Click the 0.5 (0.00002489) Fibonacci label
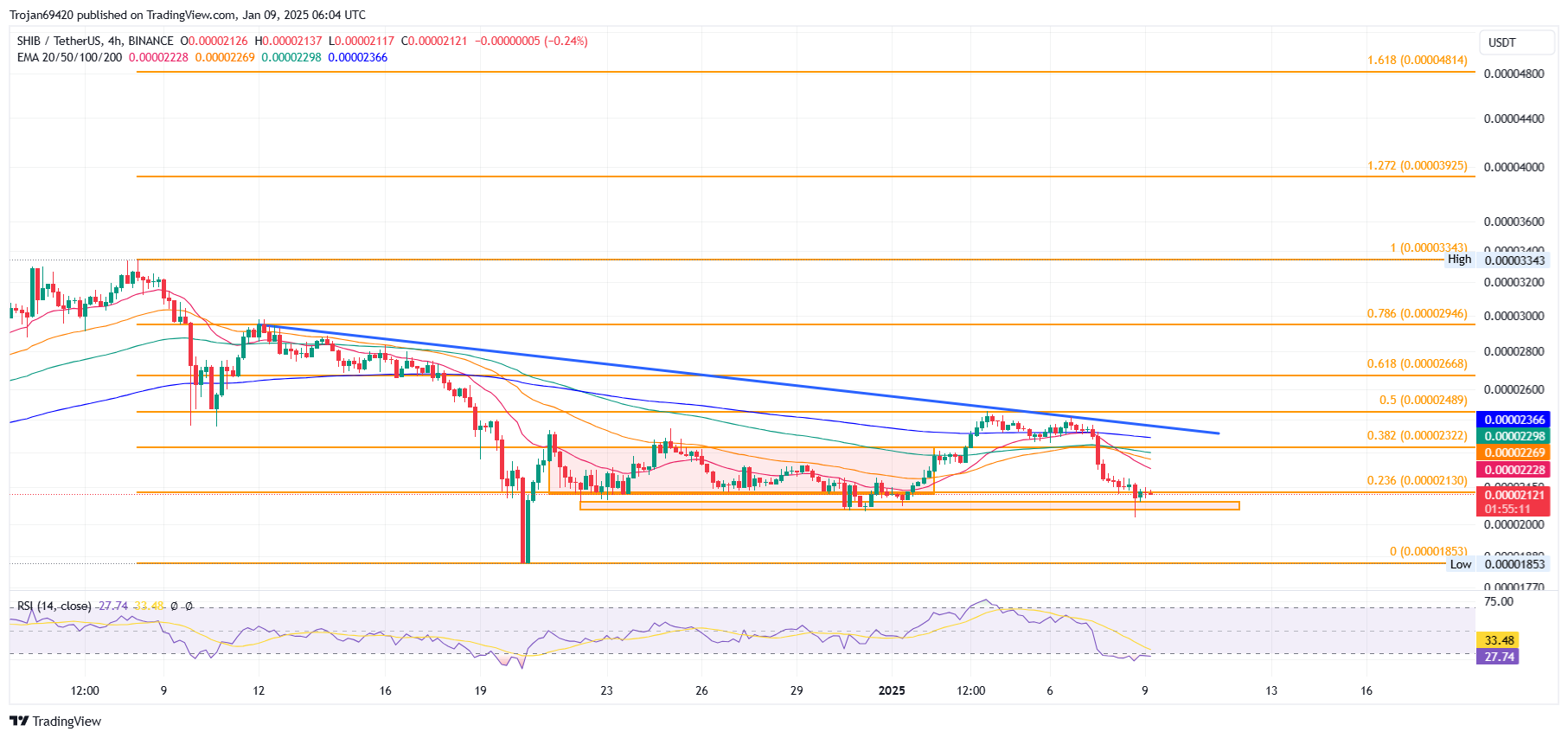Image resolution: width=1568 pixels, height=738 pixels. pos(1423,400)
